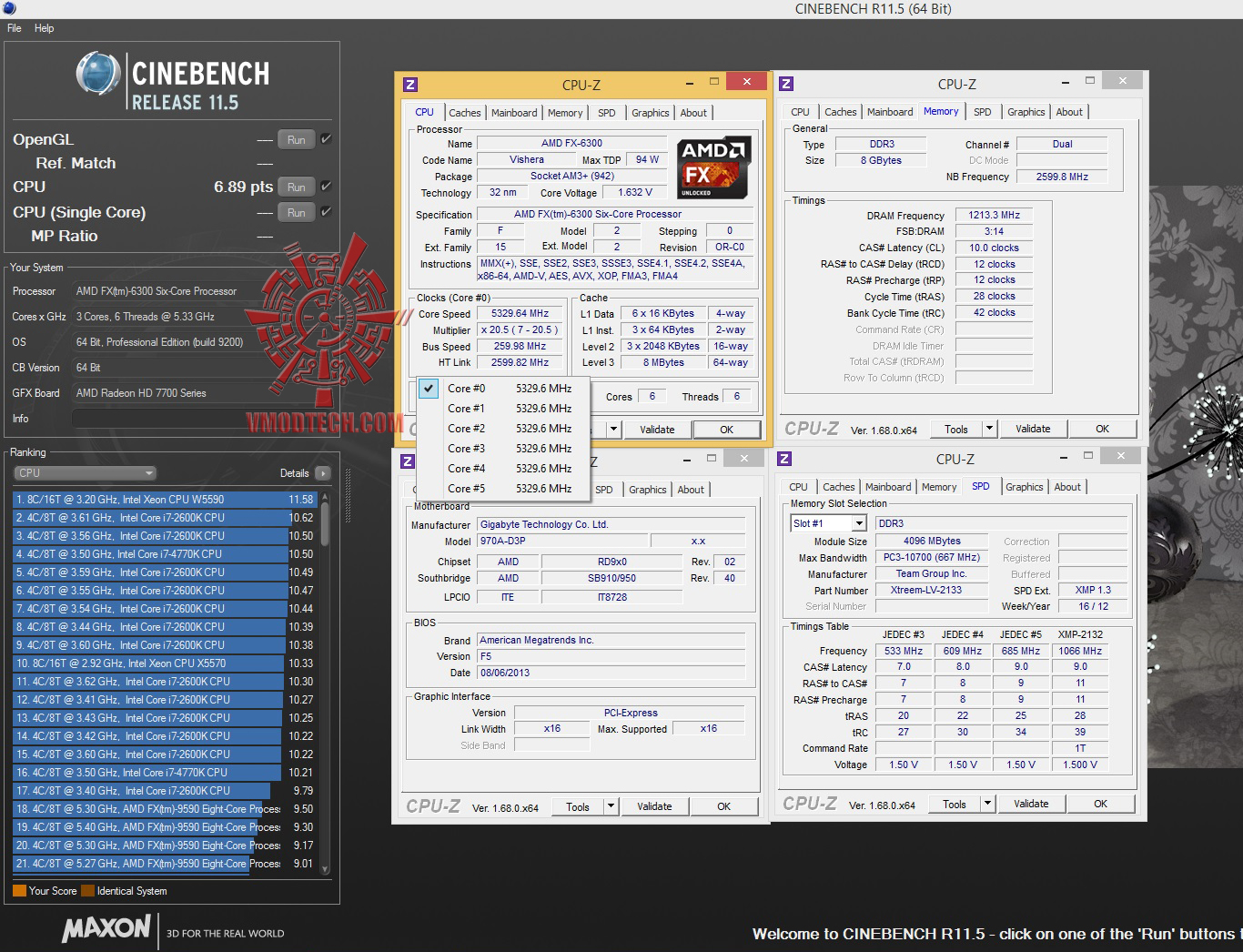
Task: Open the CPU ranking type dropdown
Action: (86, 473)
